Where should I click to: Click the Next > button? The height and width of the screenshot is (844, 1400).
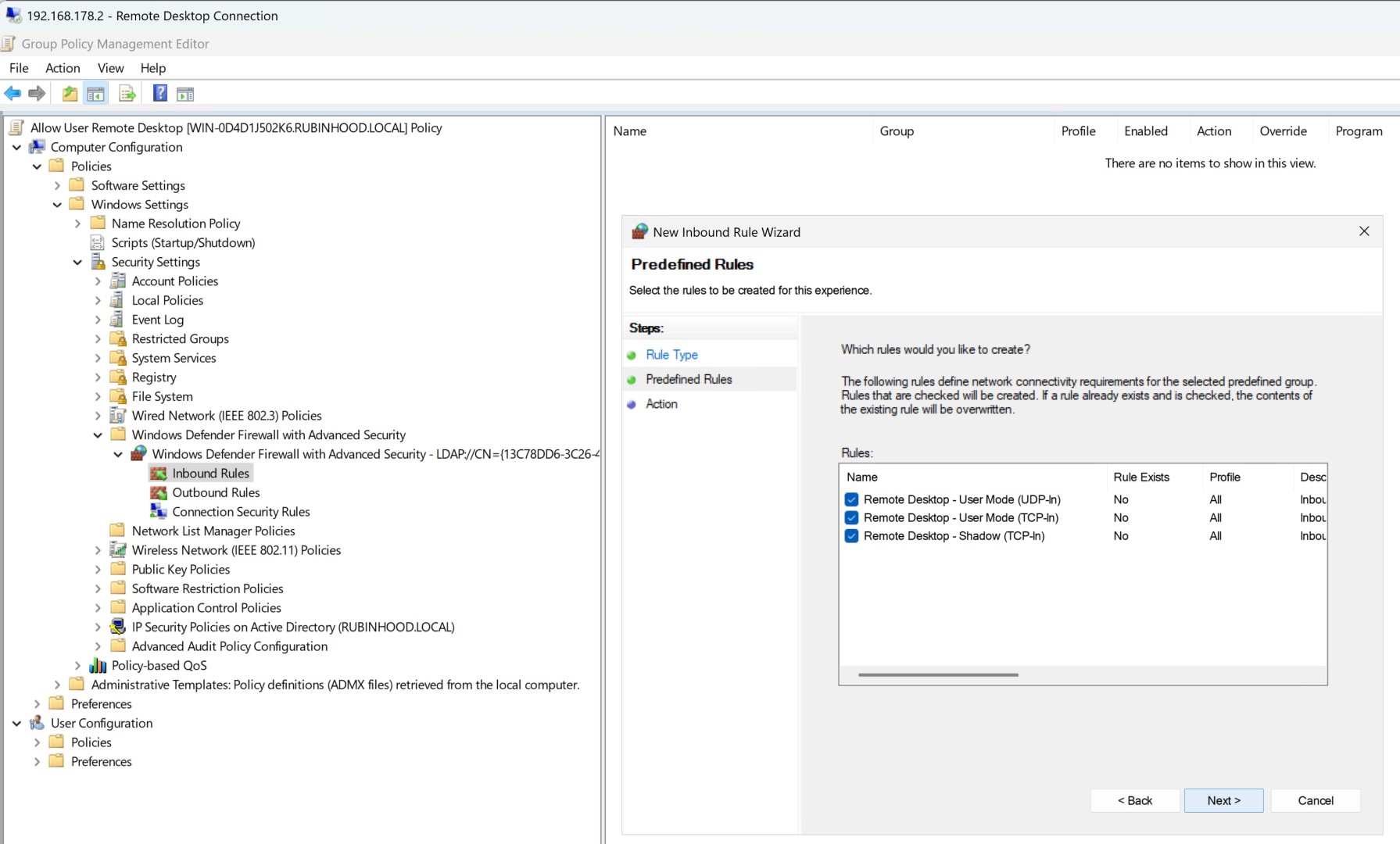coord(1223,800)
